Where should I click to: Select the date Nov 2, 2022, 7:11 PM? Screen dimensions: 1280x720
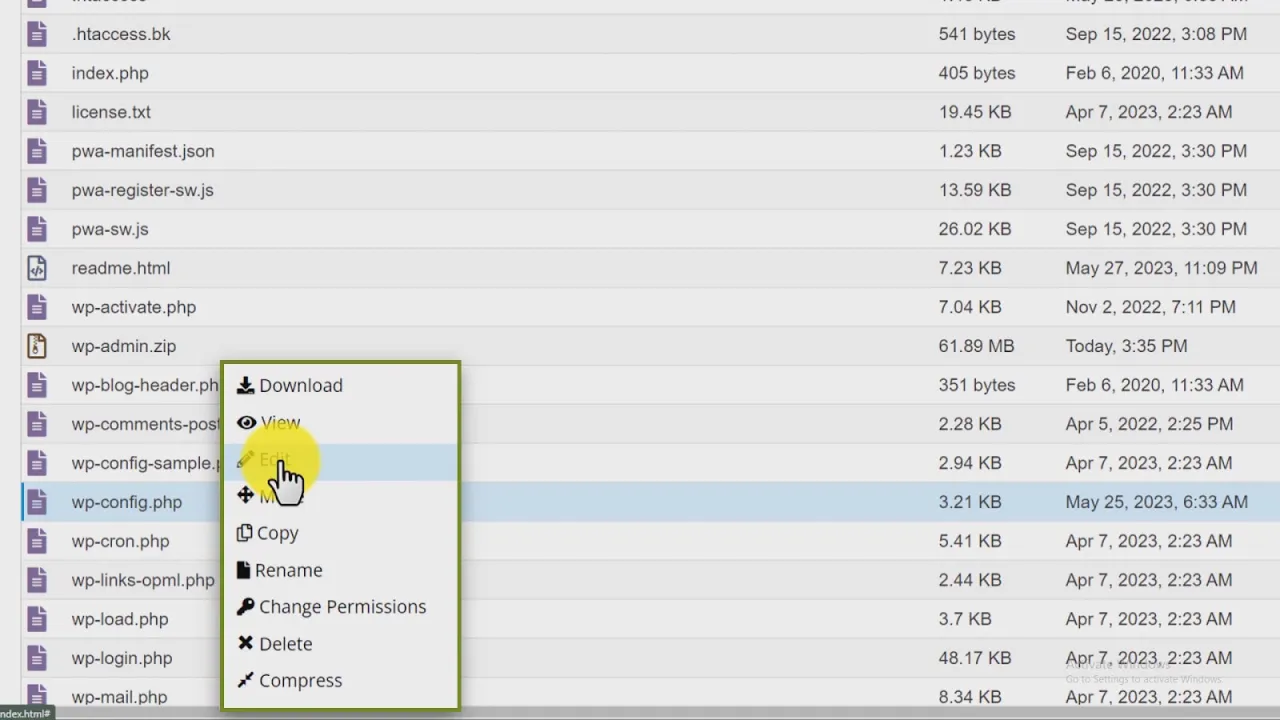coord(1151,307)
